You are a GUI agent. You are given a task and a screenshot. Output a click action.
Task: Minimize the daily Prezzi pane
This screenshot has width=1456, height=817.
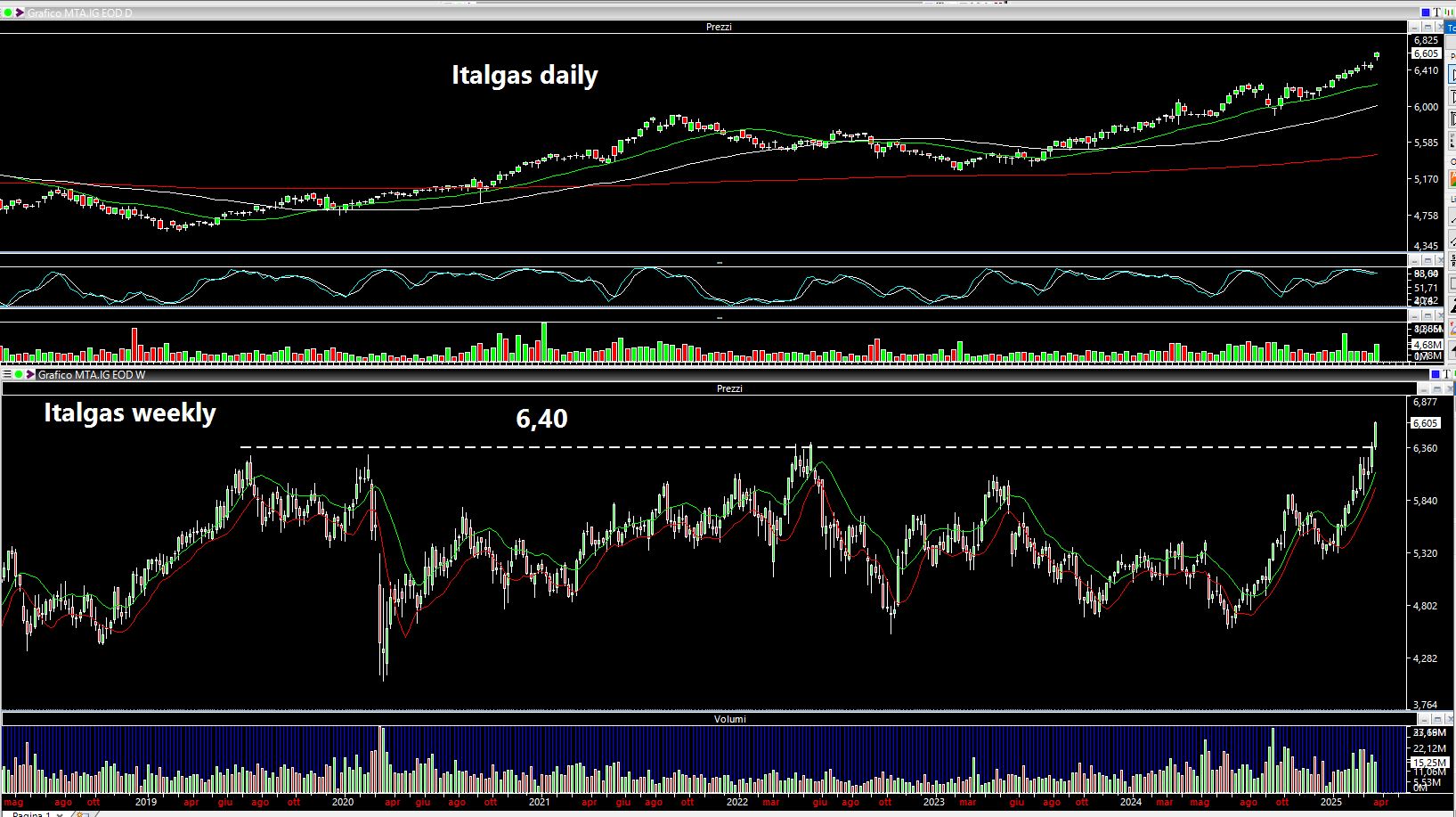click(1414, 28)
